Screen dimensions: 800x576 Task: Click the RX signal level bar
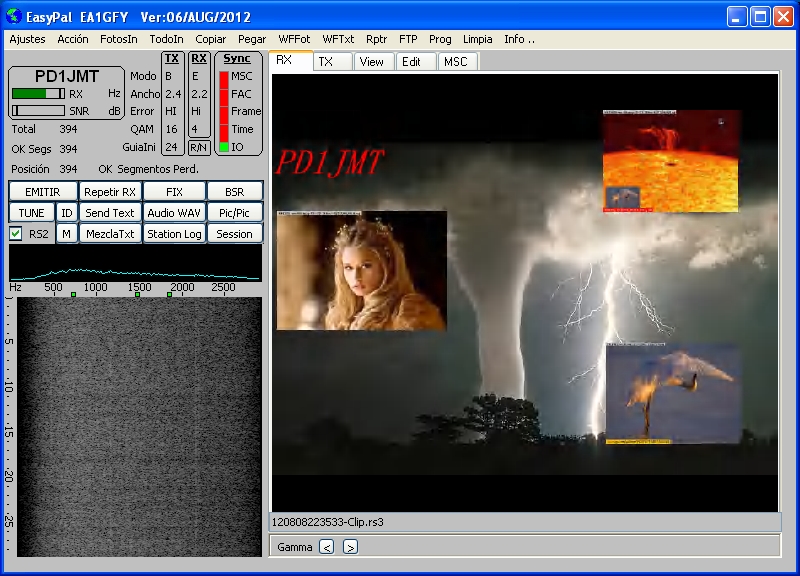point(38,93)
